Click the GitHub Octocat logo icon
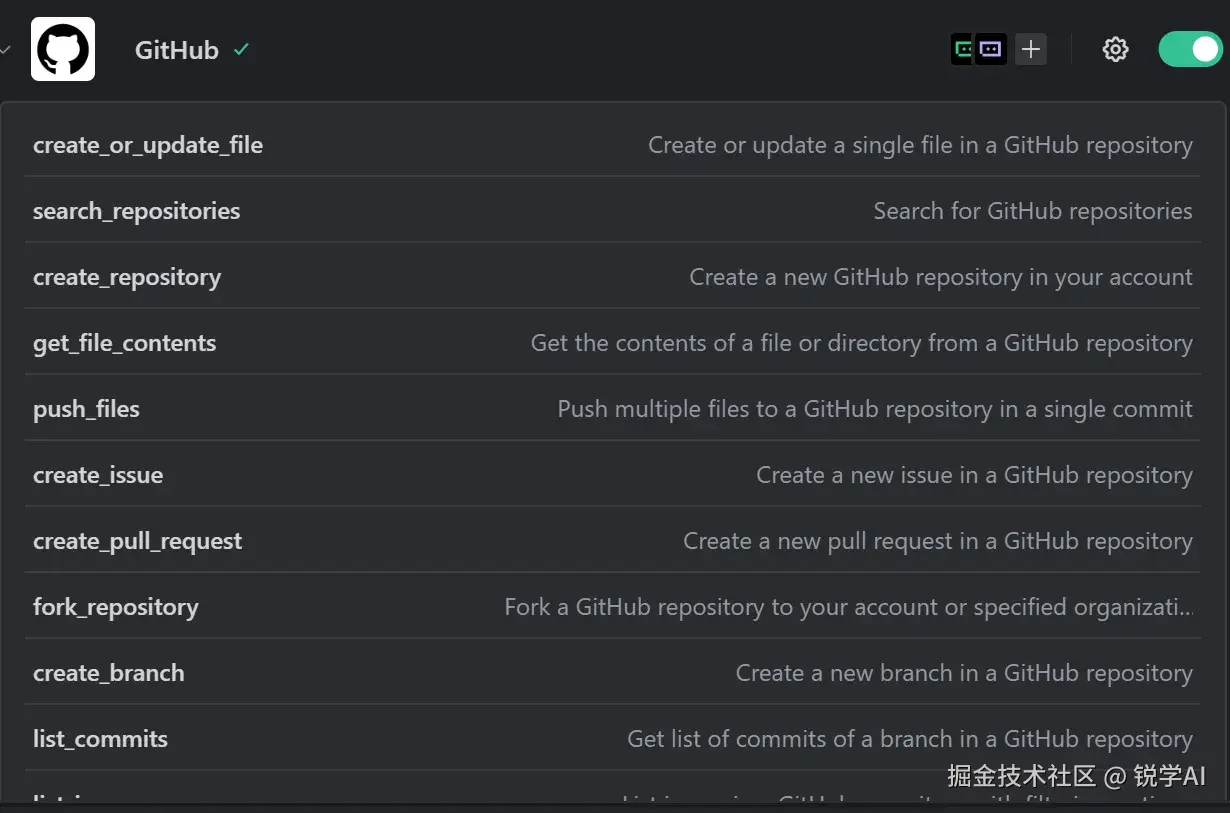1230x813 pixels. click(63, 49)
